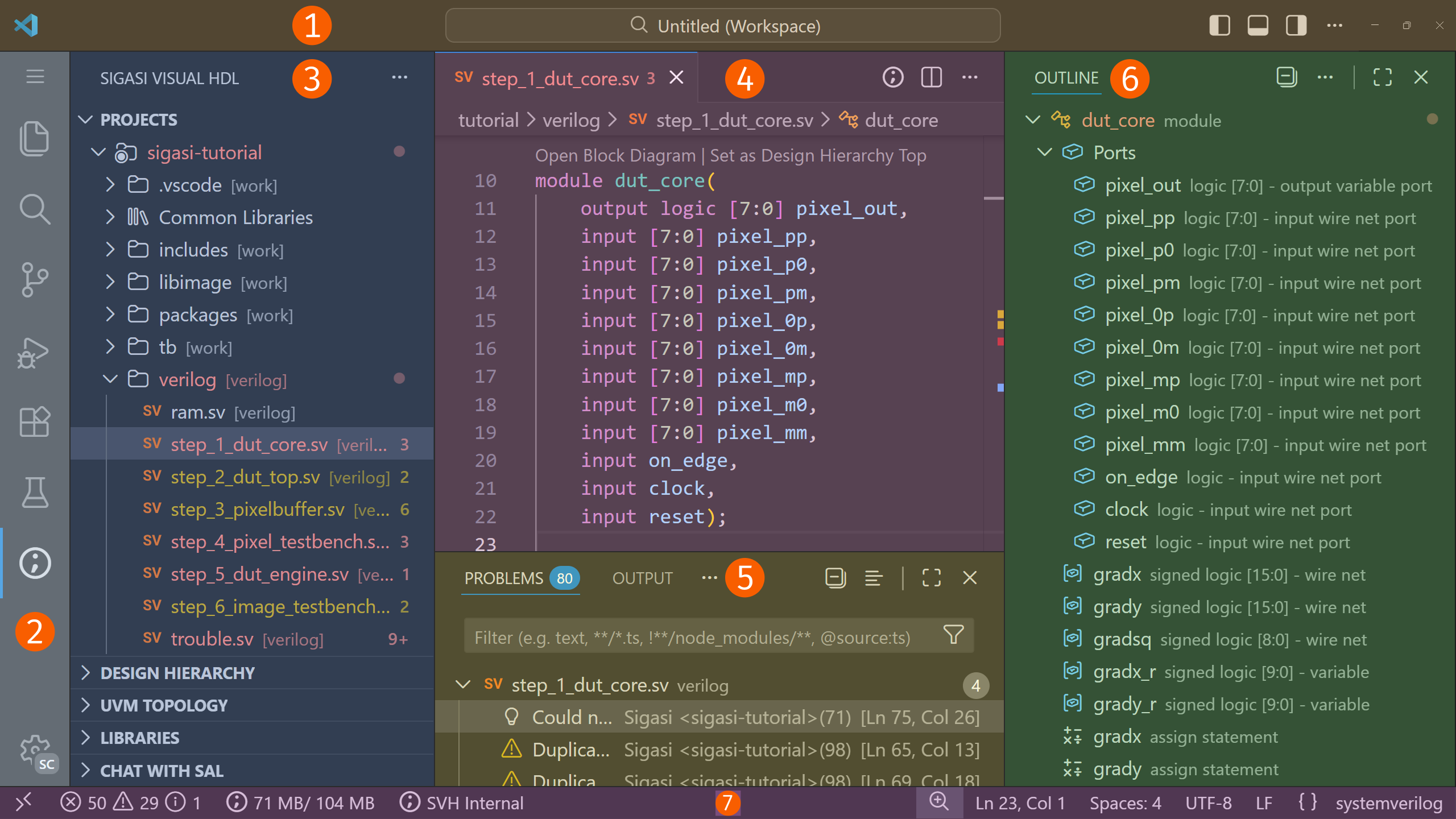
Task: Open the Testing beaker view
Action: [34, 492]
